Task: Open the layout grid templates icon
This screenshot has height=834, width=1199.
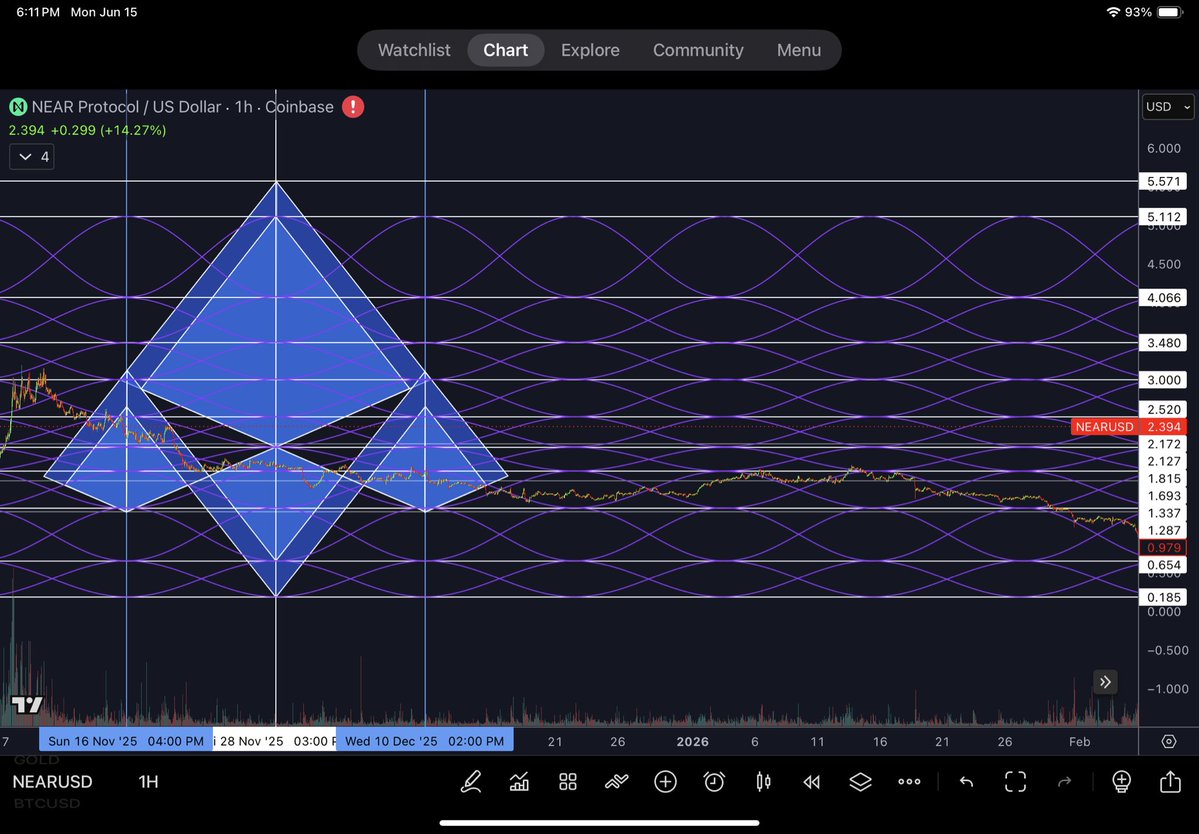Action: pos(567,781)
